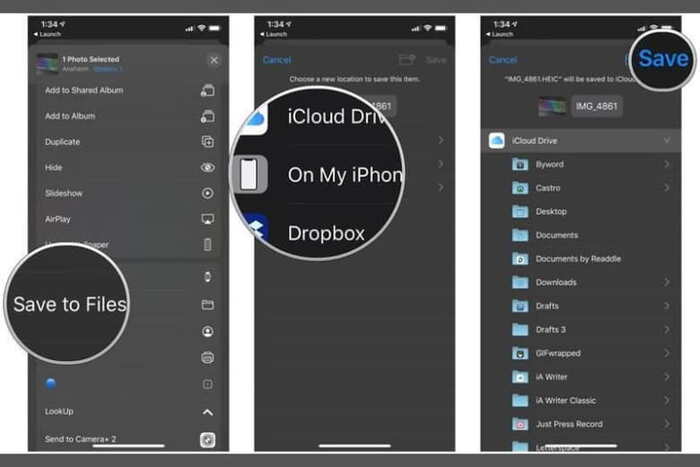Image resolution: width=700 pixels, height=467 pixels.
Task: Tap the GIFwrapped folder icon
Action: [520, 353]
